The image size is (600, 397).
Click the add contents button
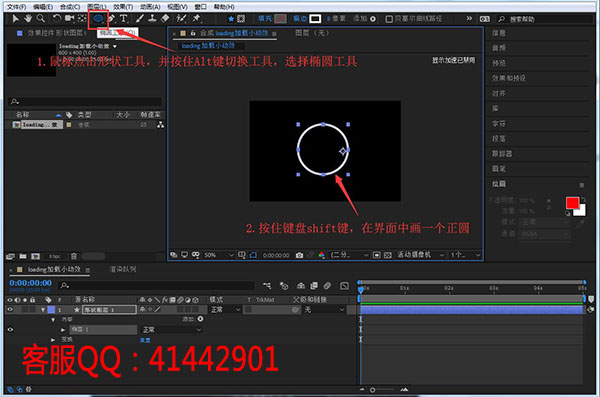(x=200, y=319)
